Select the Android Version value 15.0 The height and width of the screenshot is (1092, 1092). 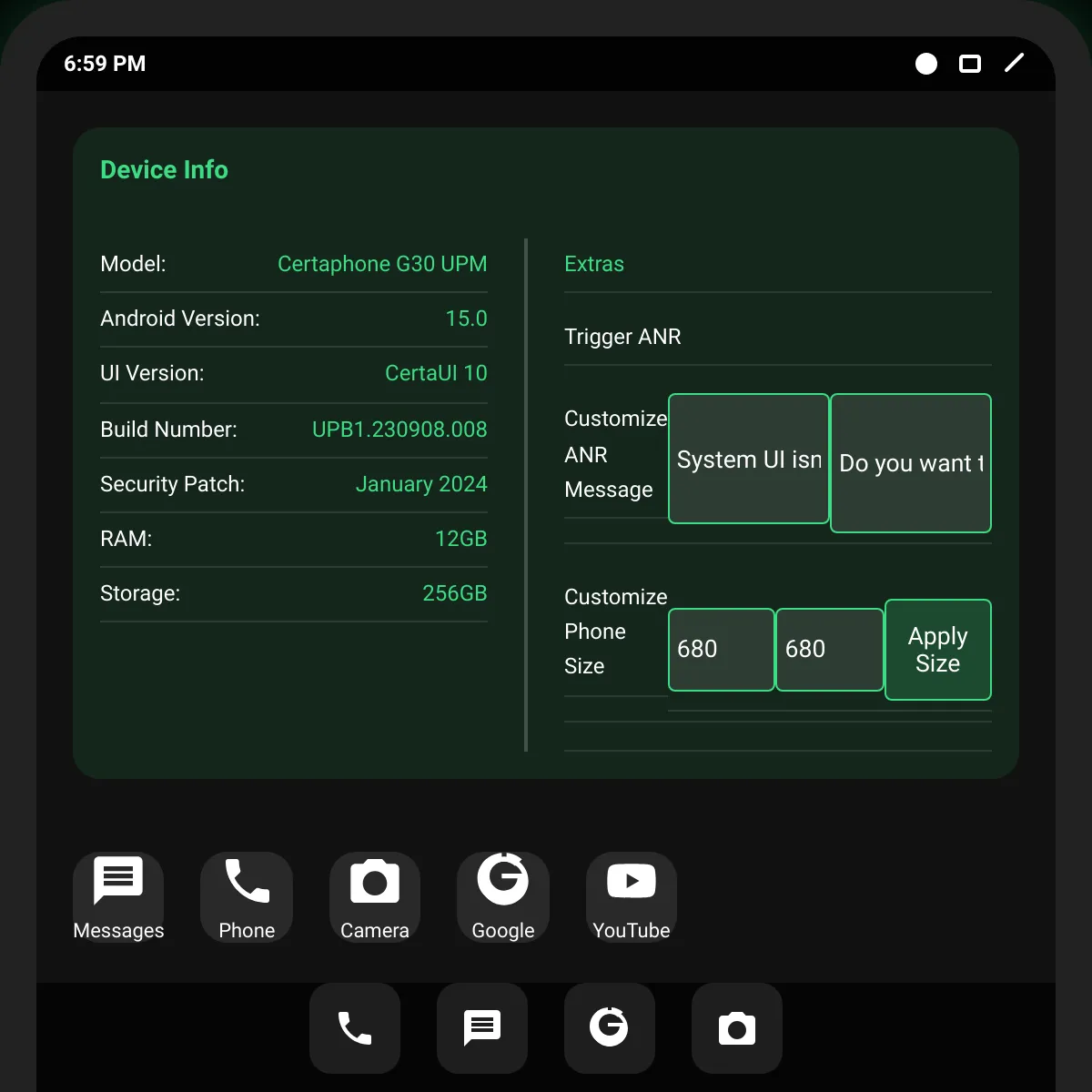click(x=466, y=318)
